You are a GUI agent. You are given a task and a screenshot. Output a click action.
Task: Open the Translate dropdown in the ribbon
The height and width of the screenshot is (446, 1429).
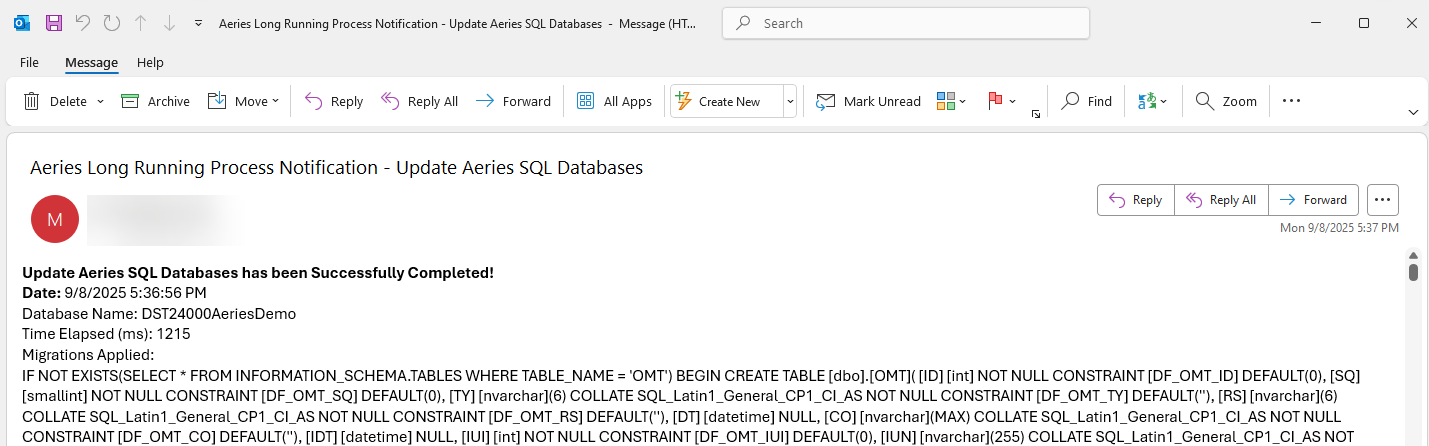coord(1153,101)
